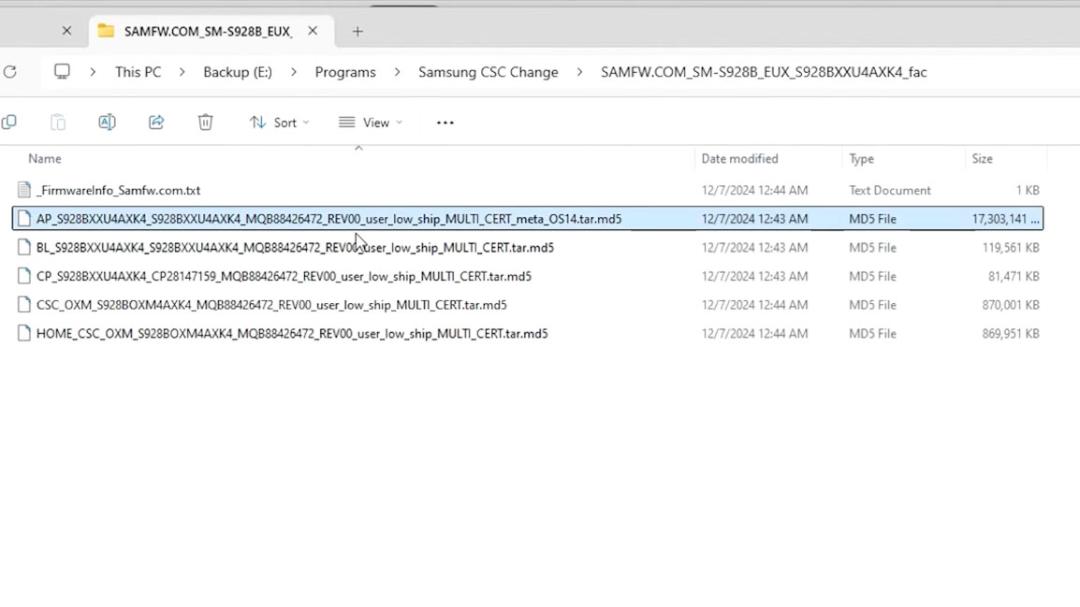Click the Rename icon in the toolbar
The width and height of the screenshot is (1080, 607).
[107, 123]
